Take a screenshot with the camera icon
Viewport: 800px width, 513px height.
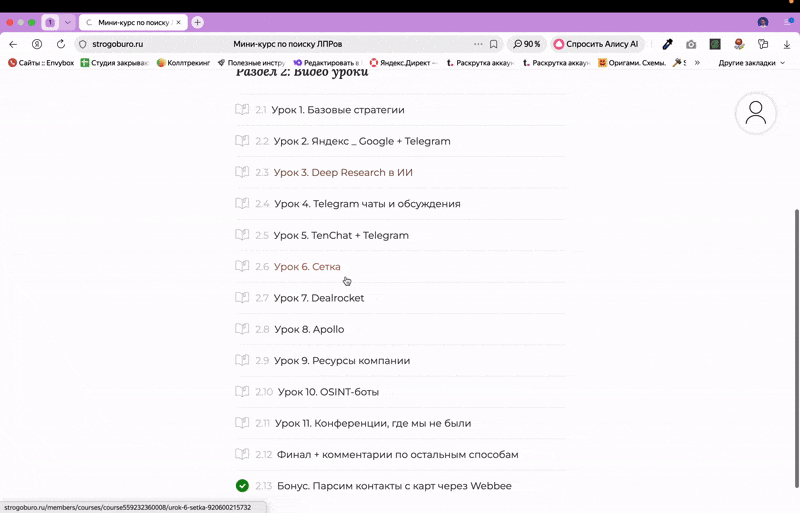pos(691,44)
